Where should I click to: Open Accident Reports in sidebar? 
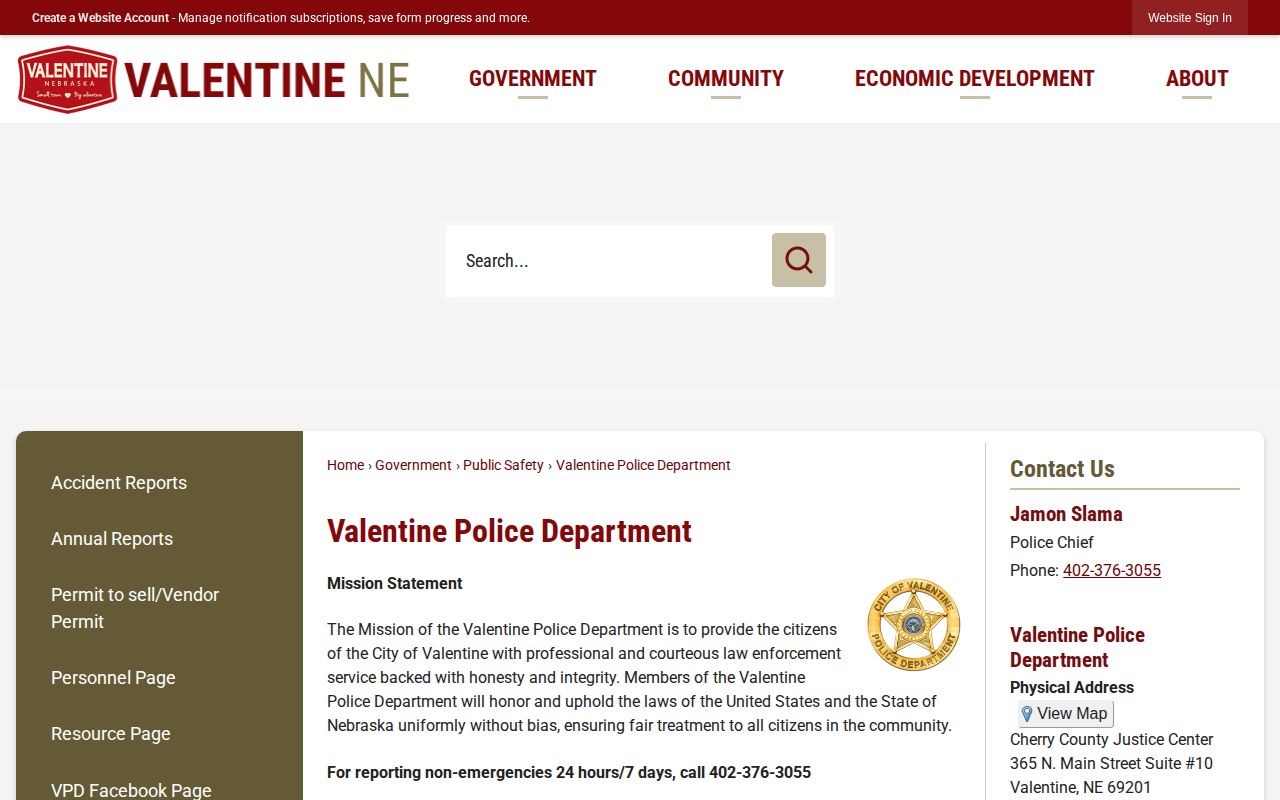click(x=119, y=483)
